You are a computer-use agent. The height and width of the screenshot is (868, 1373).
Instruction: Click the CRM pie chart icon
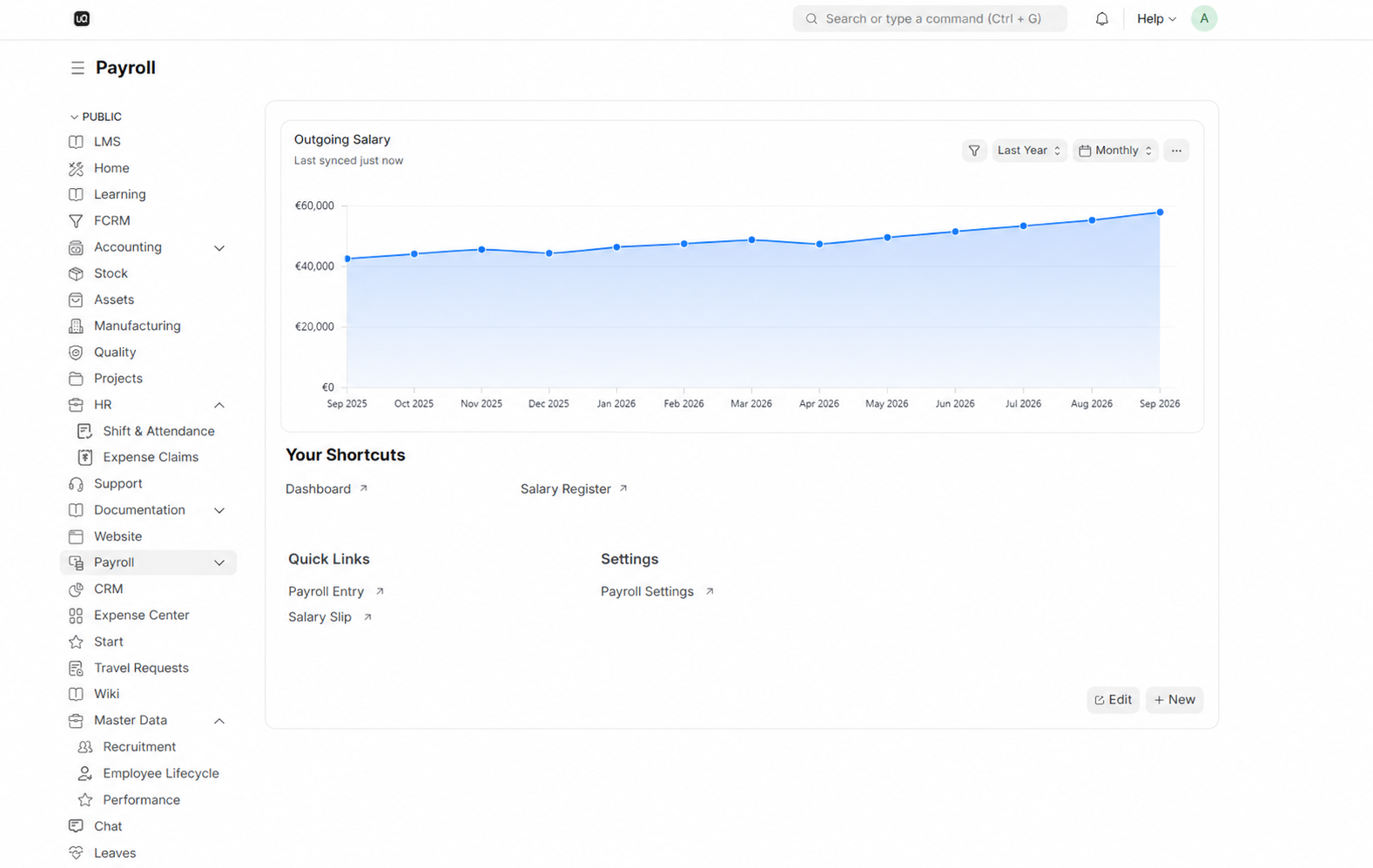[76, 589]
